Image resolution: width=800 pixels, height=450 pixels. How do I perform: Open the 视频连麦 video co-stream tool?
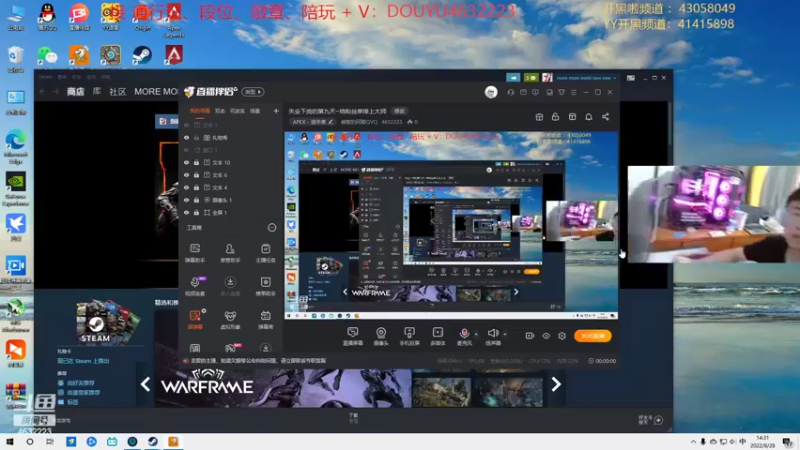195,286
